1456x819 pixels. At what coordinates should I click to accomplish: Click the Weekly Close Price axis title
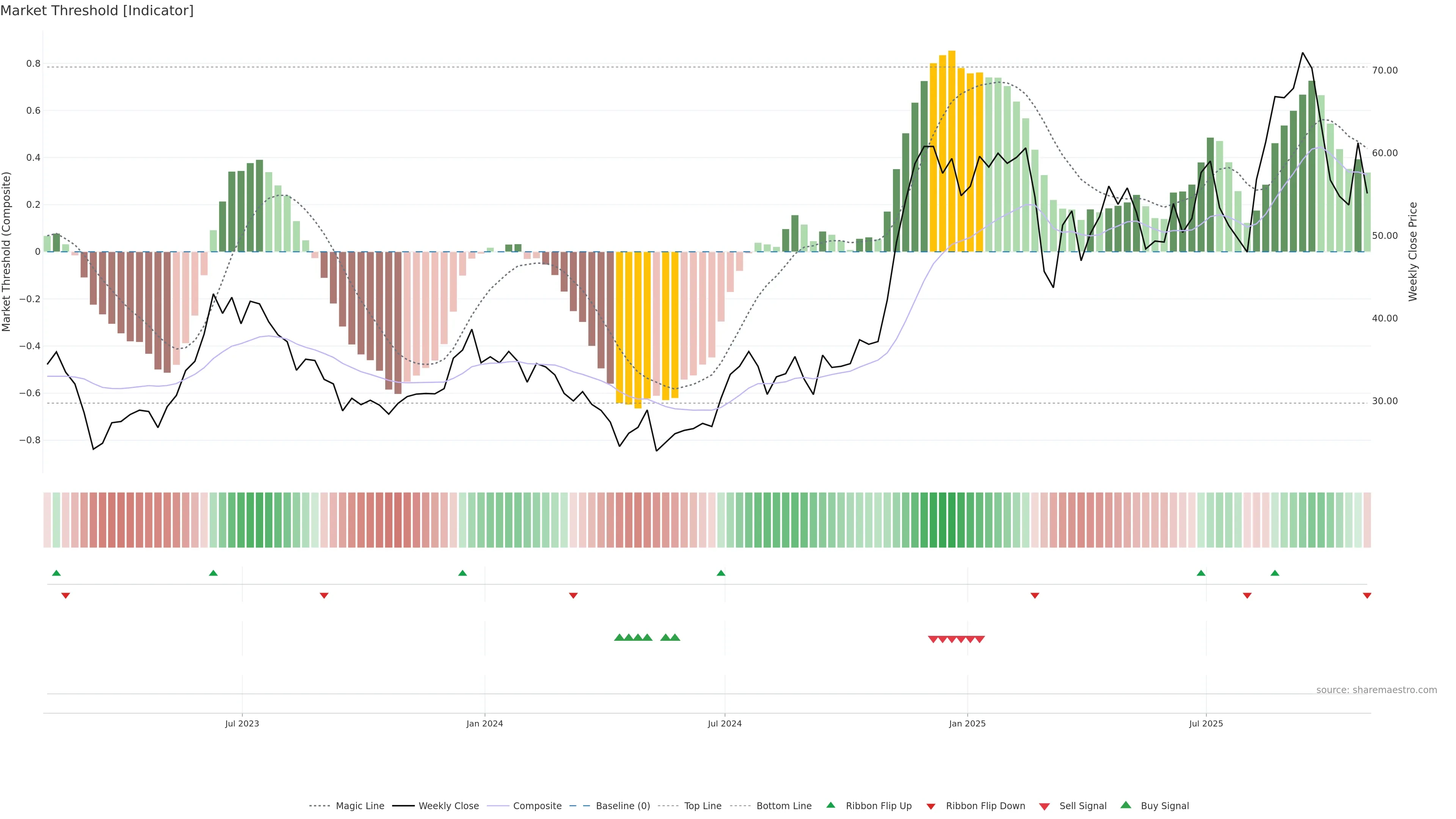[x=1413, y=251]
